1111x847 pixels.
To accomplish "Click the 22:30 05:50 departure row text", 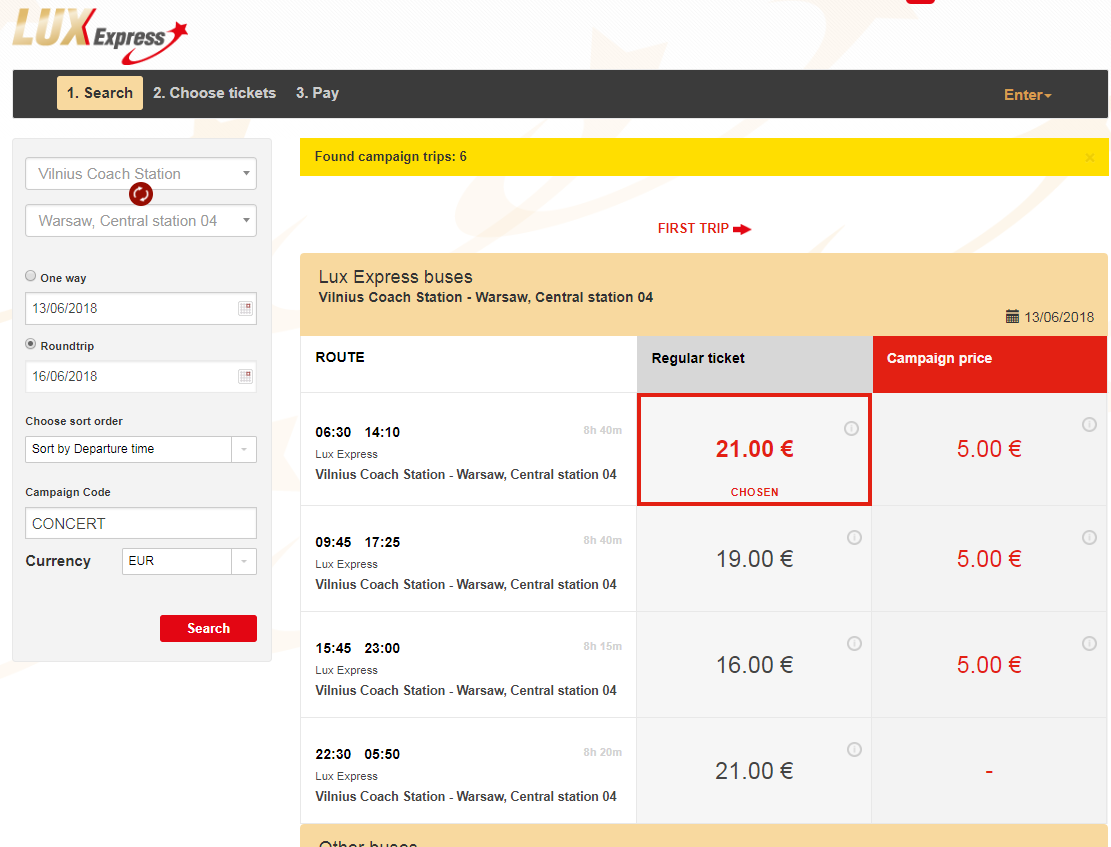I will click(358, 754).
